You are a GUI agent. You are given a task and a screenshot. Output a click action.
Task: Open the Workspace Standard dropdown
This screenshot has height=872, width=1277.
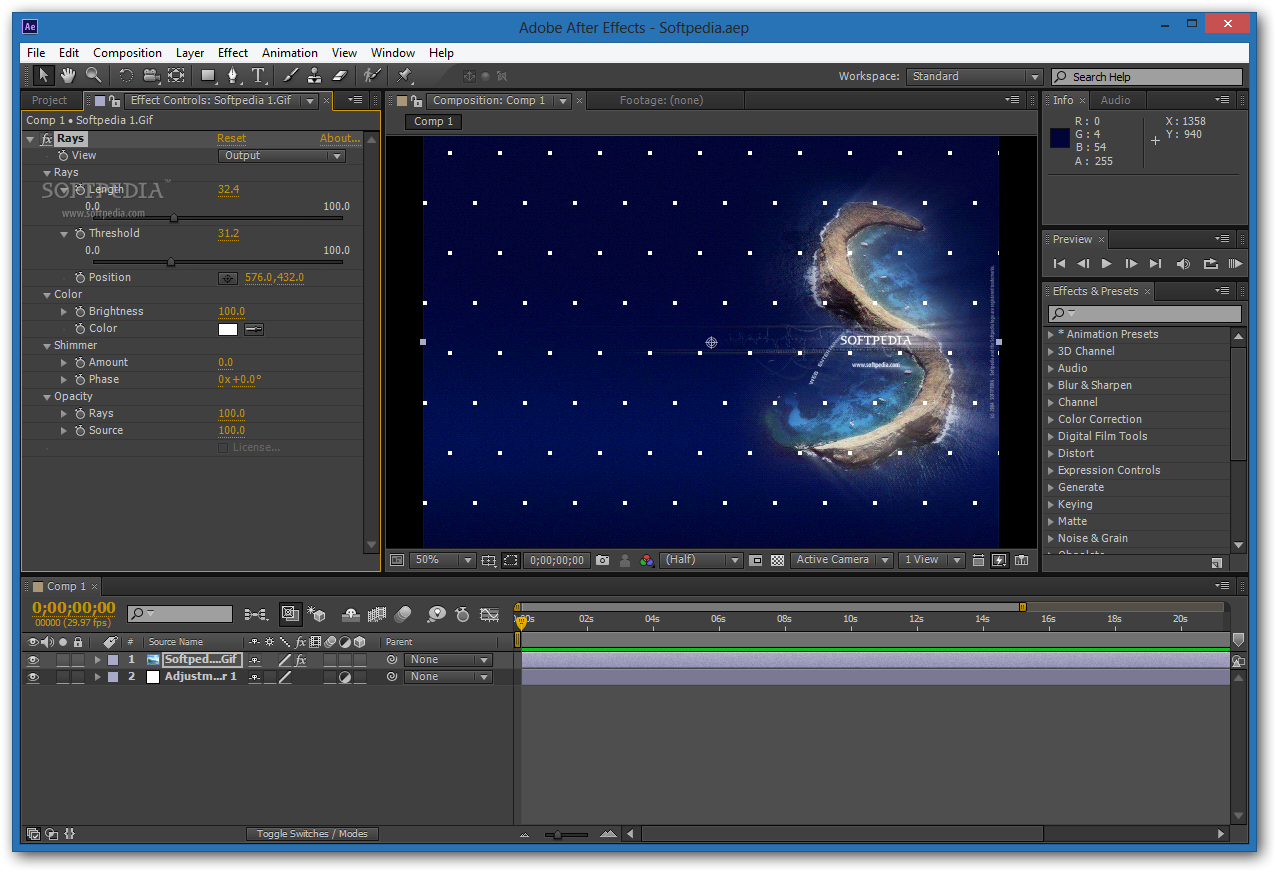point(974,77)
